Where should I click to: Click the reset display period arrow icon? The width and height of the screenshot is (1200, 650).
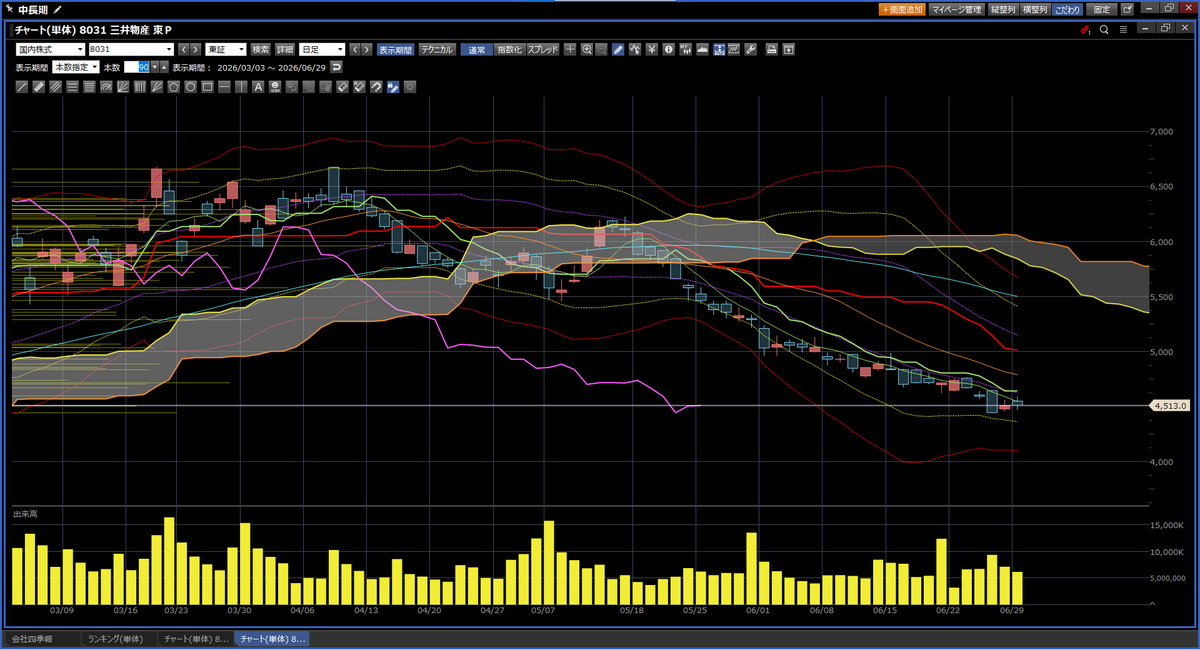click(x=336, y=67)
